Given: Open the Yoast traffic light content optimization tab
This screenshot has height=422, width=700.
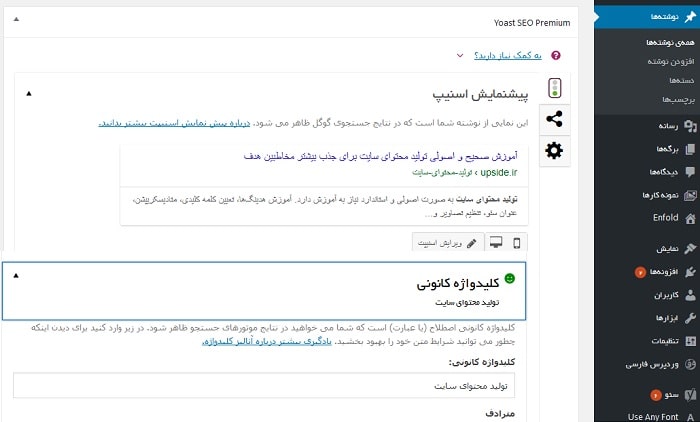Looking at the screenshot, I should point(554,88).
